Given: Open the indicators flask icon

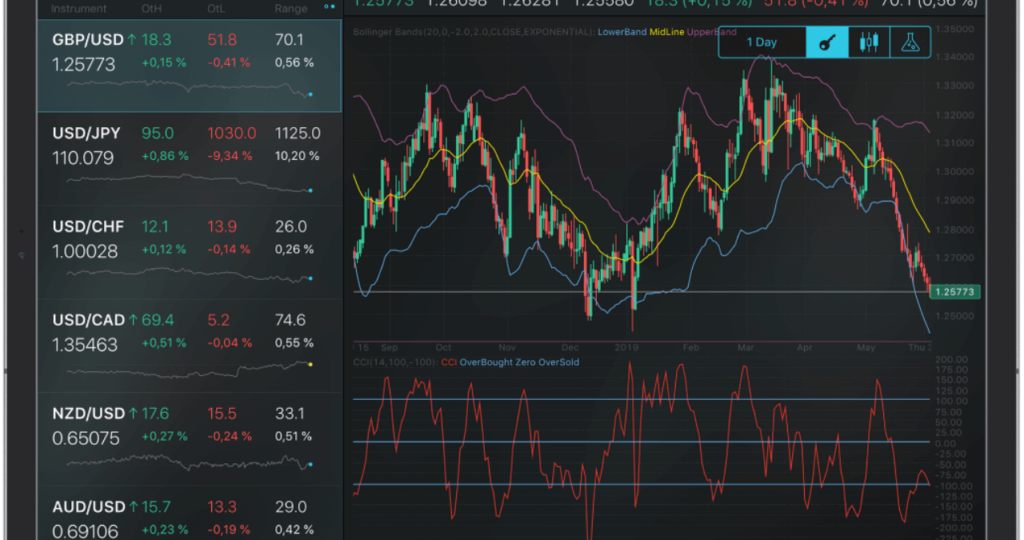Looking at the screenshot, I should (910, 43).
